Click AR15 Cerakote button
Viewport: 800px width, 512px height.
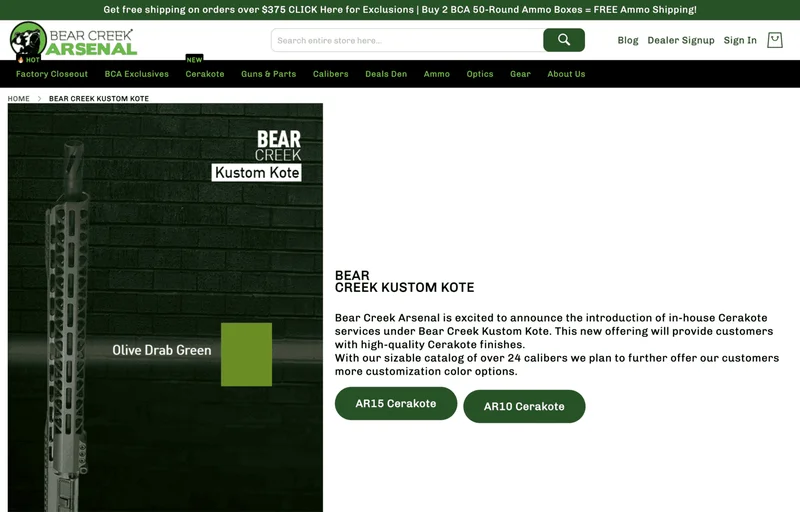click(x=396, y=403)
